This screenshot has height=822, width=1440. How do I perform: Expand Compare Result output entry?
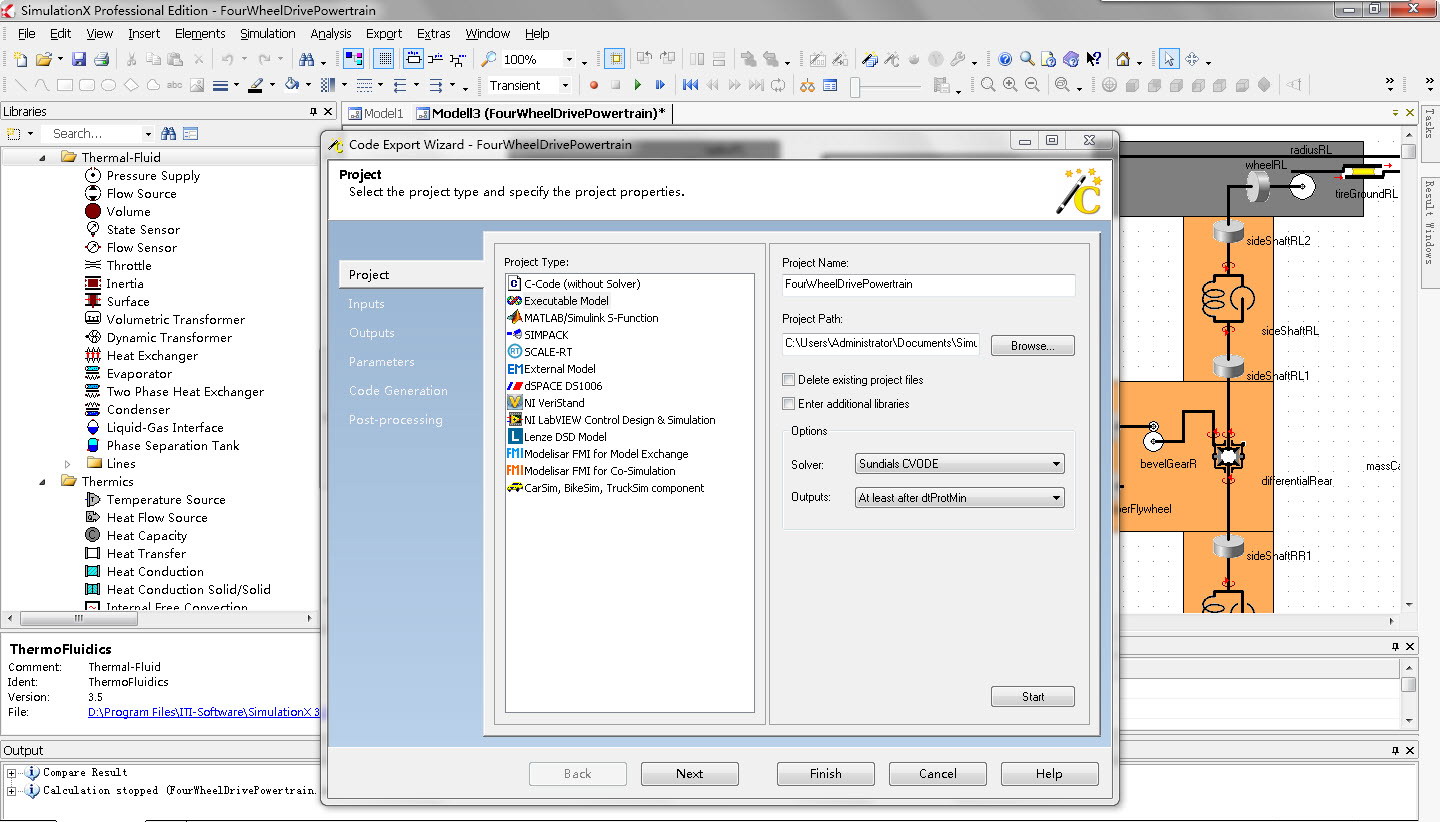[x=11, y=773]
